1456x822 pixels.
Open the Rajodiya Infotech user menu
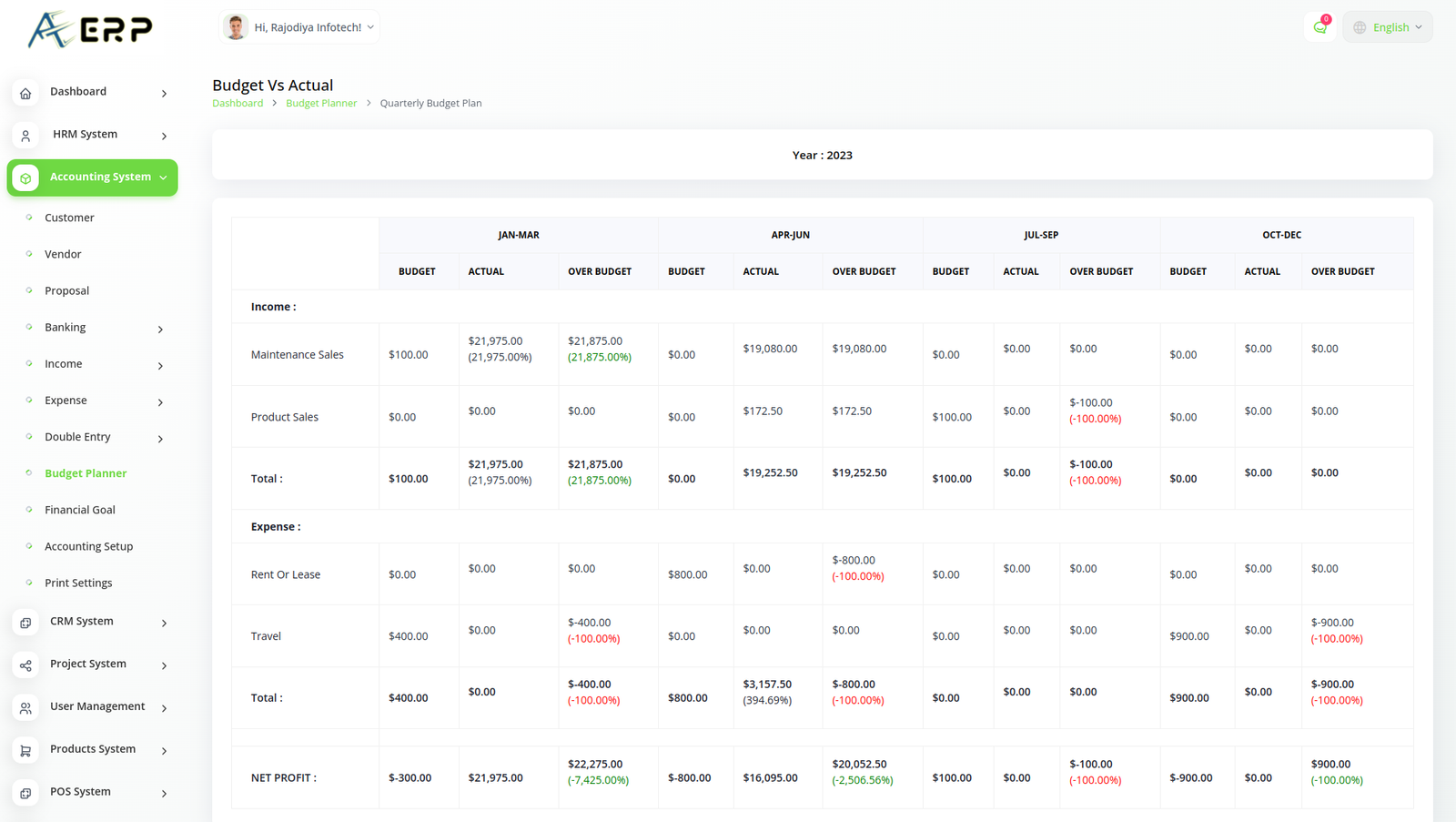click(300, 27)
